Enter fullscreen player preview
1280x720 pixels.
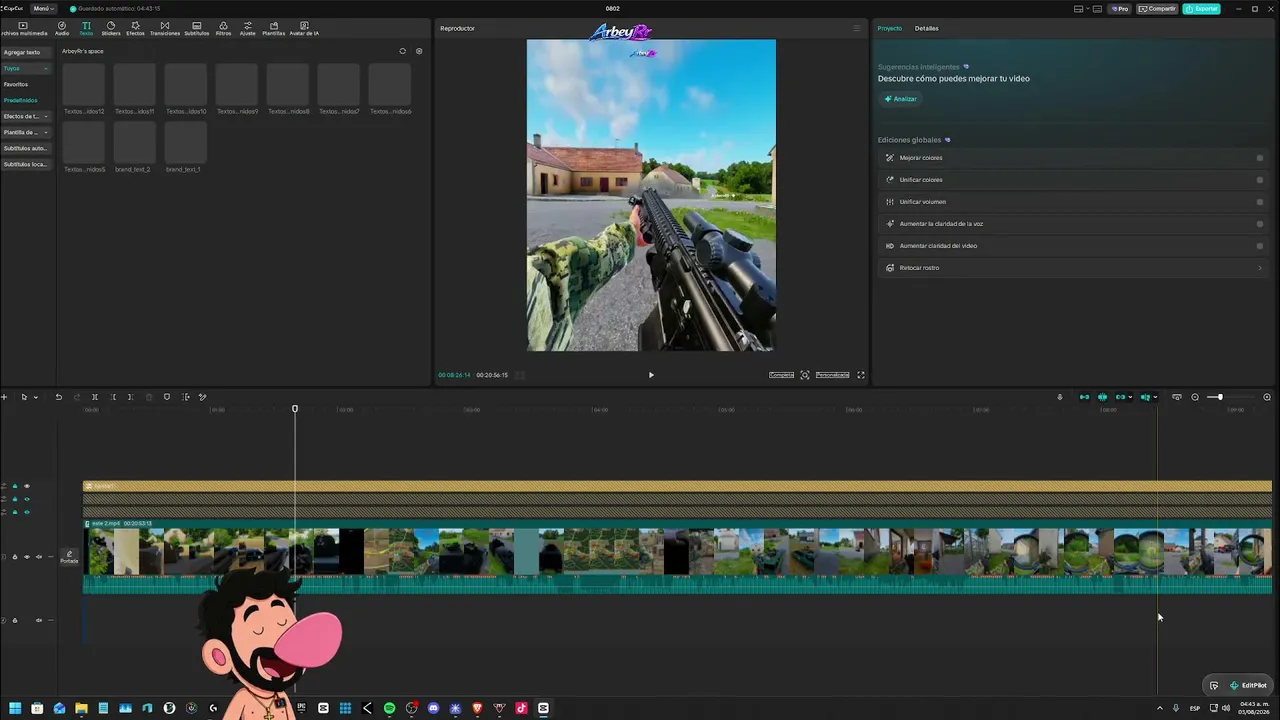pos(861,375)
